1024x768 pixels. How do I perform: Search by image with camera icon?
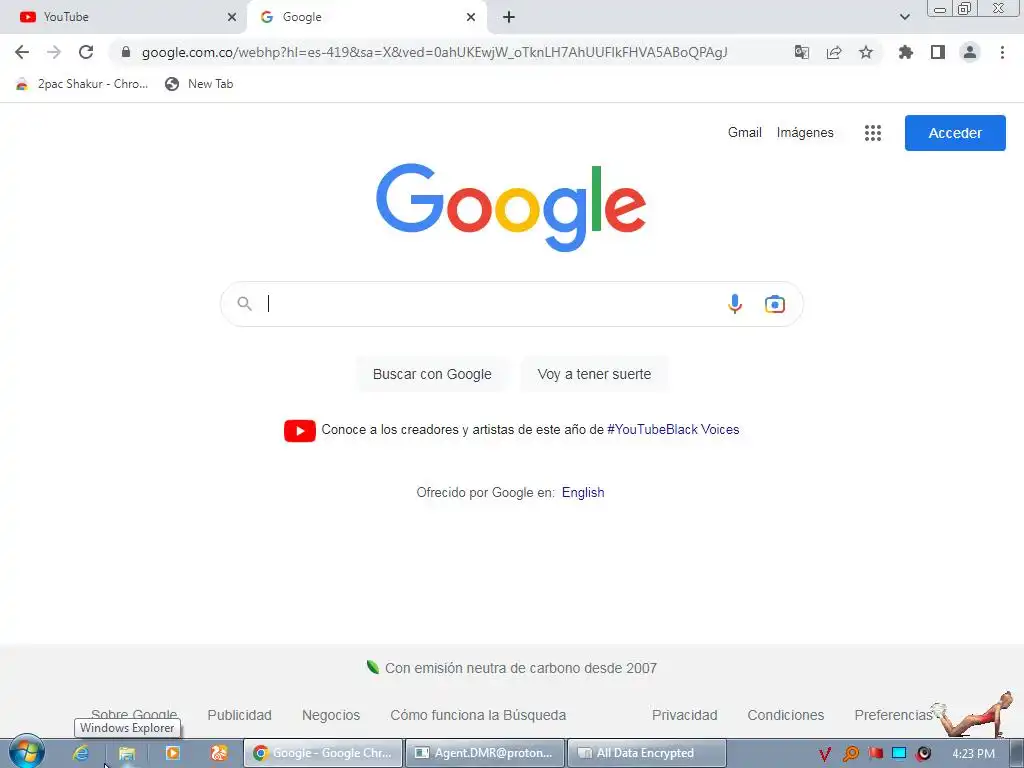coord(775,304)
